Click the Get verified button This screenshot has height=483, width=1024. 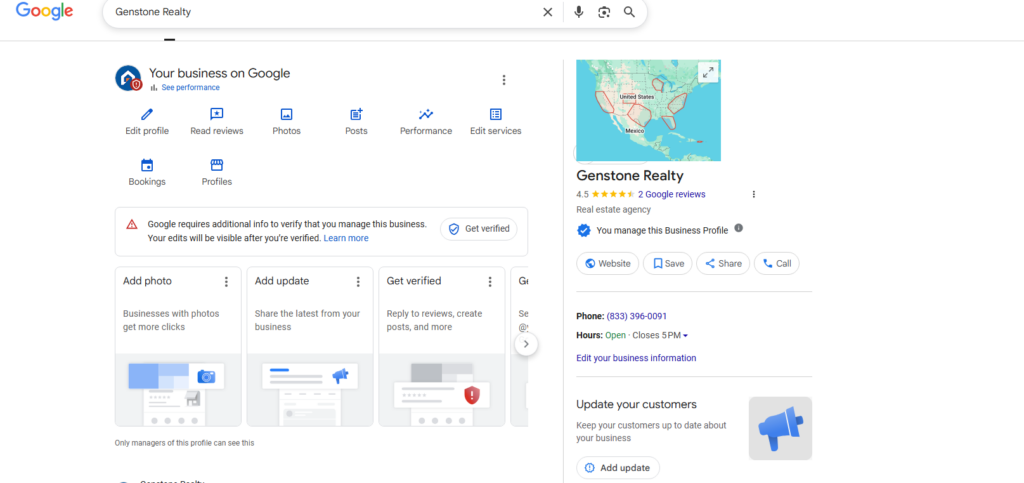click(479, 229)
